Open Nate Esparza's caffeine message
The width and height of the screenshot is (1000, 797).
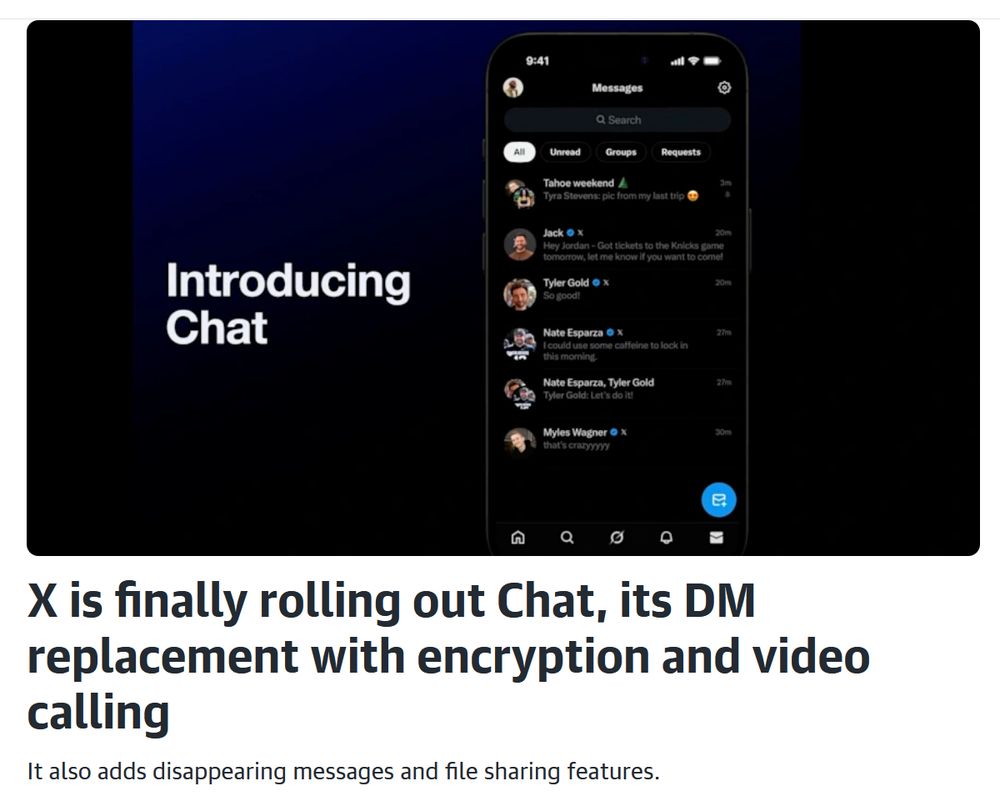point(617,344)
